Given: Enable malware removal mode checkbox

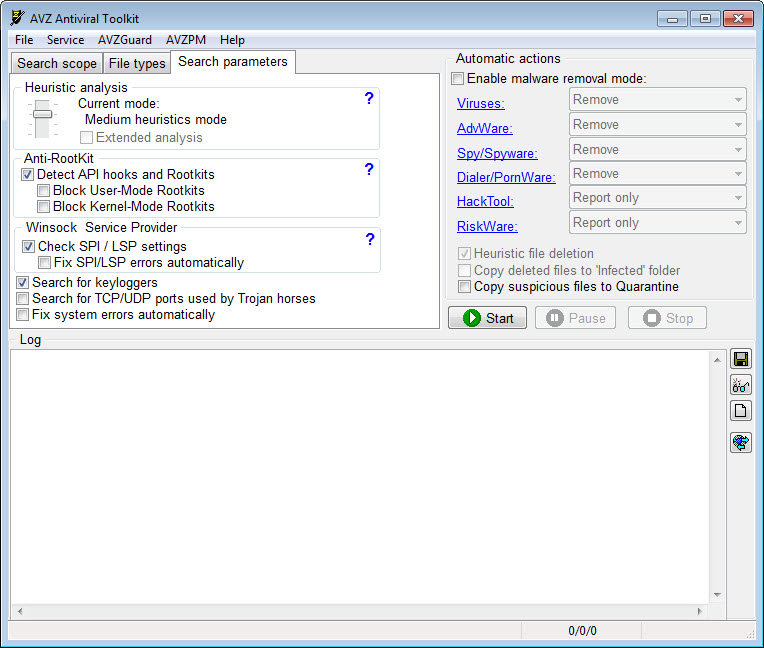Looking at the screenshot, I should (458, 78).
